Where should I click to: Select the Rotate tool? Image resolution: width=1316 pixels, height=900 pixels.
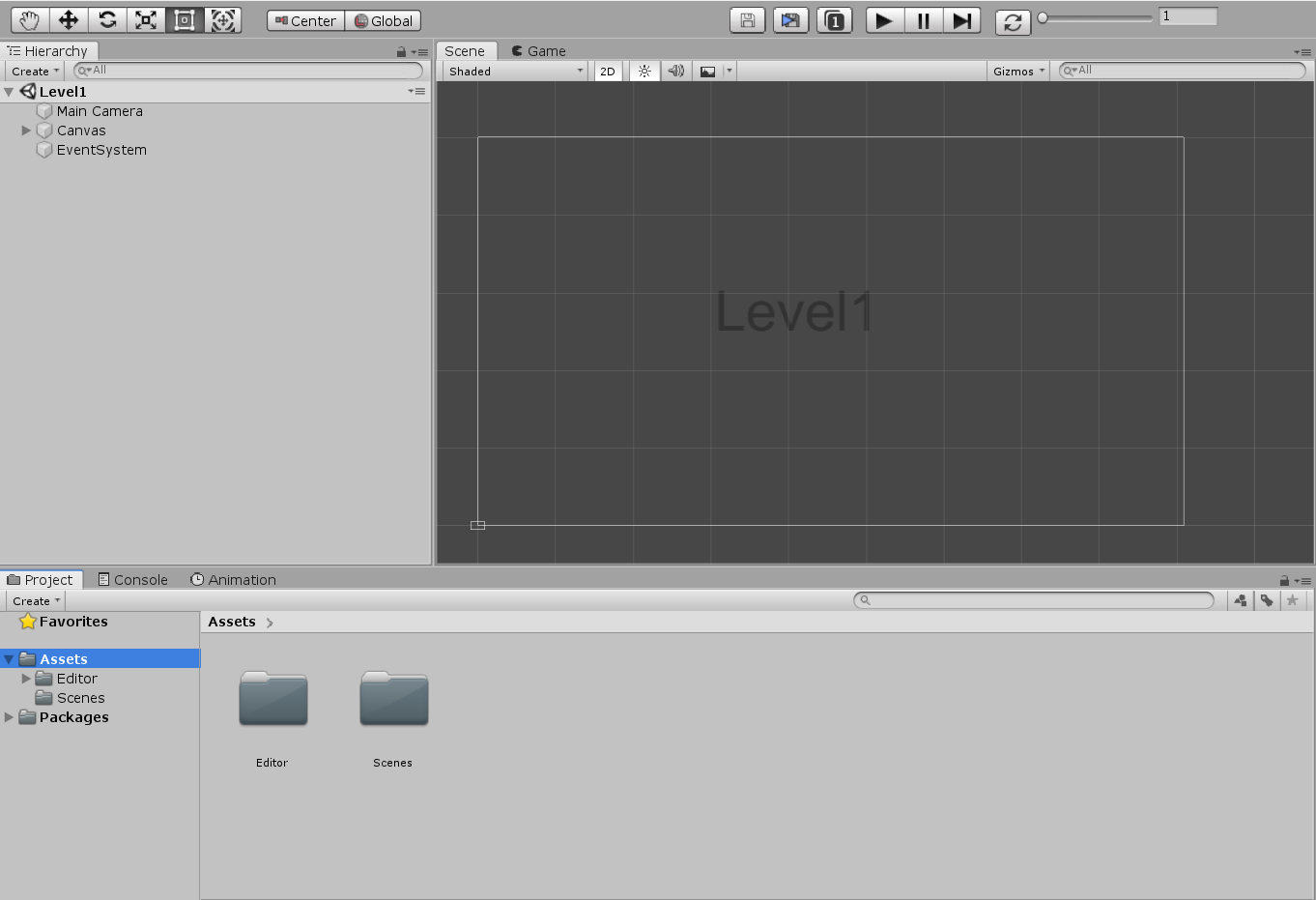[x=107, y=20]
